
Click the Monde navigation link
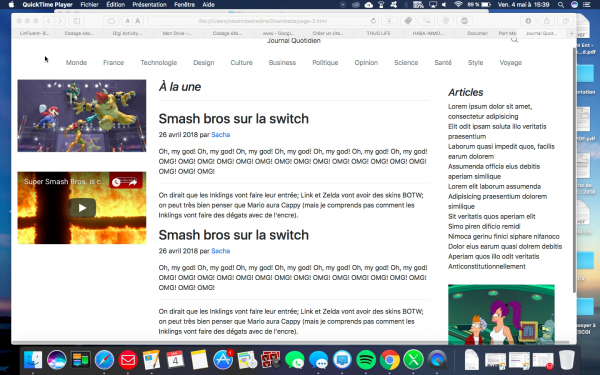tap(76, 62)
